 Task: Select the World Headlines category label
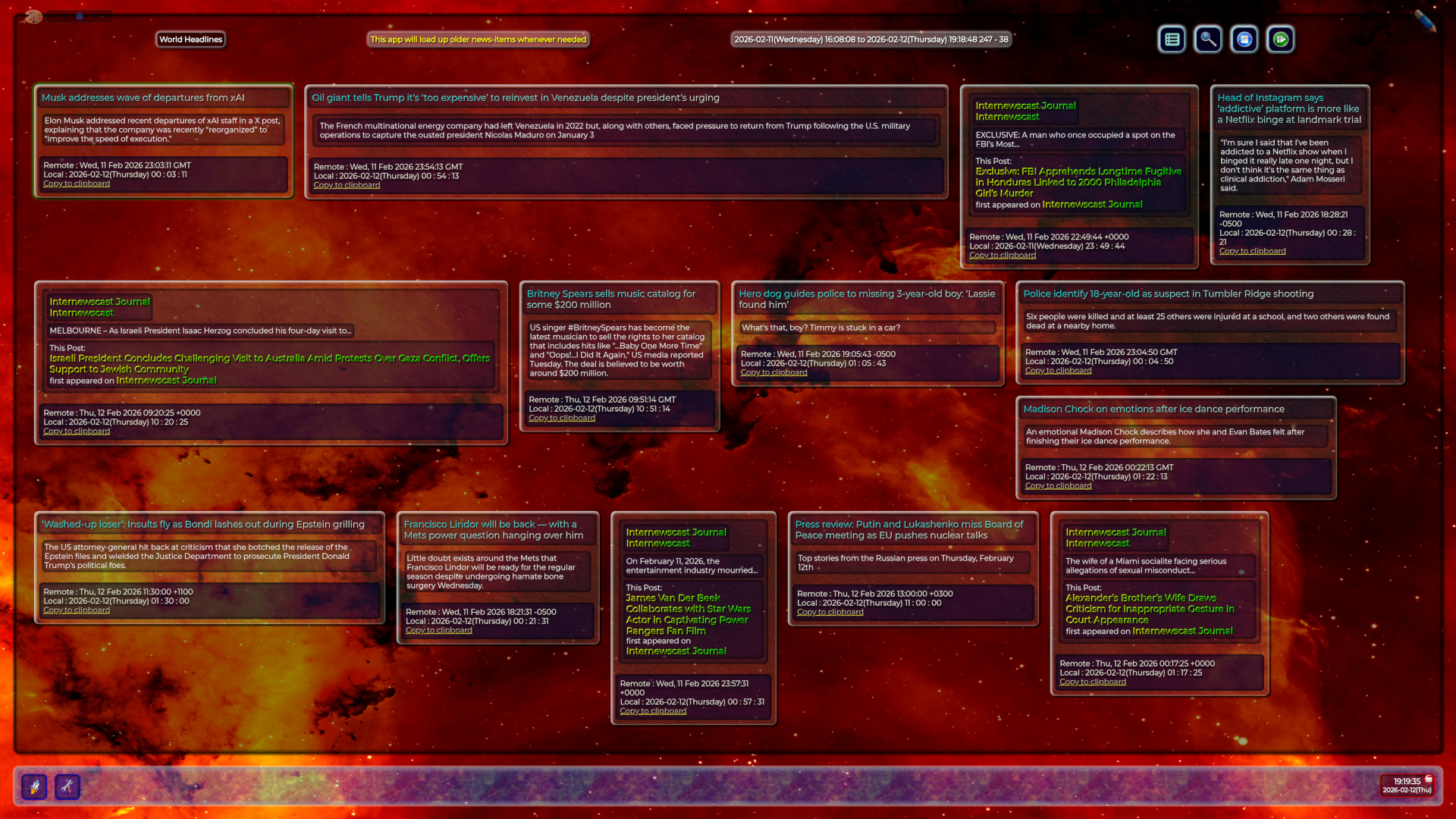coord(190,39)
